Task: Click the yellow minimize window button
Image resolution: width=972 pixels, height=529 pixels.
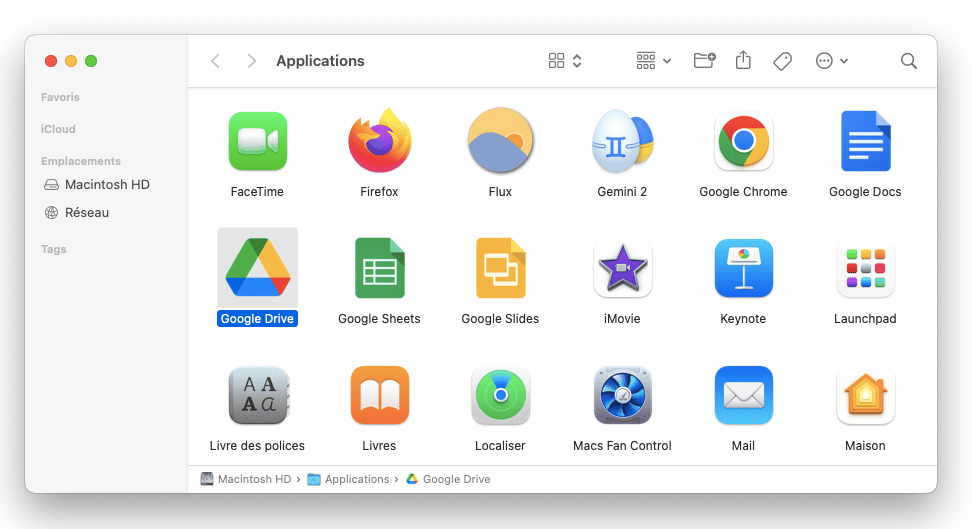Action: pyautogui.click(x=71, y=61)
